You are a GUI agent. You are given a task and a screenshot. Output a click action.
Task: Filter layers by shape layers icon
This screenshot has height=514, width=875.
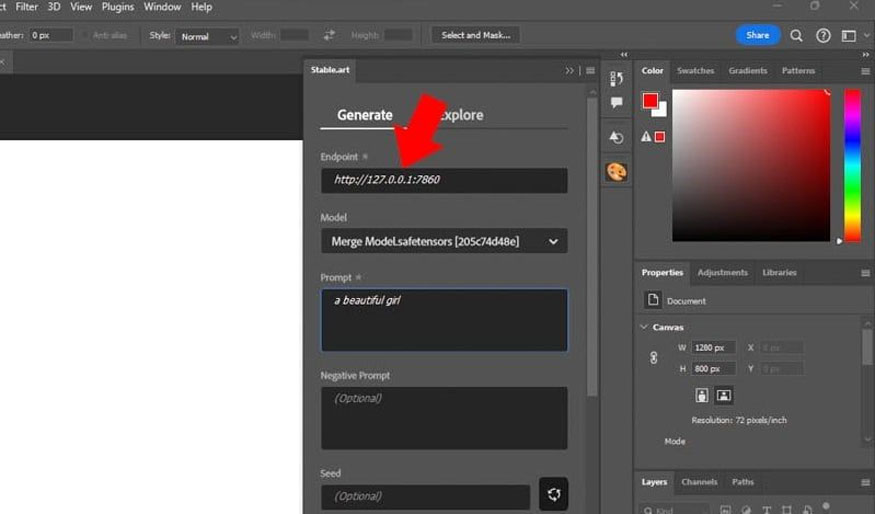click(x=787, y=510)
